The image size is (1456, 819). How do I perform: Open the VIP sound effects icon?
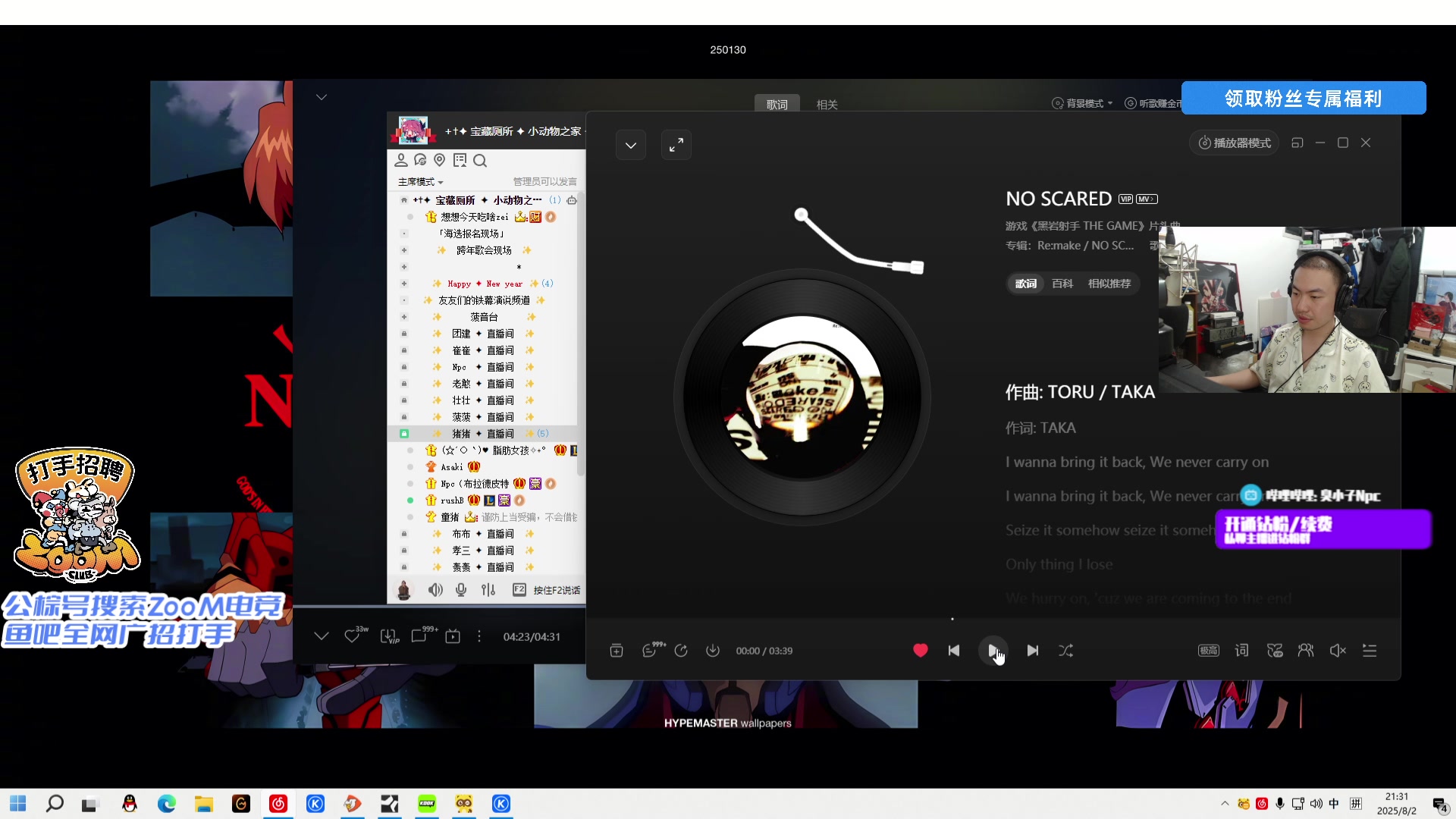[1275, 651]
